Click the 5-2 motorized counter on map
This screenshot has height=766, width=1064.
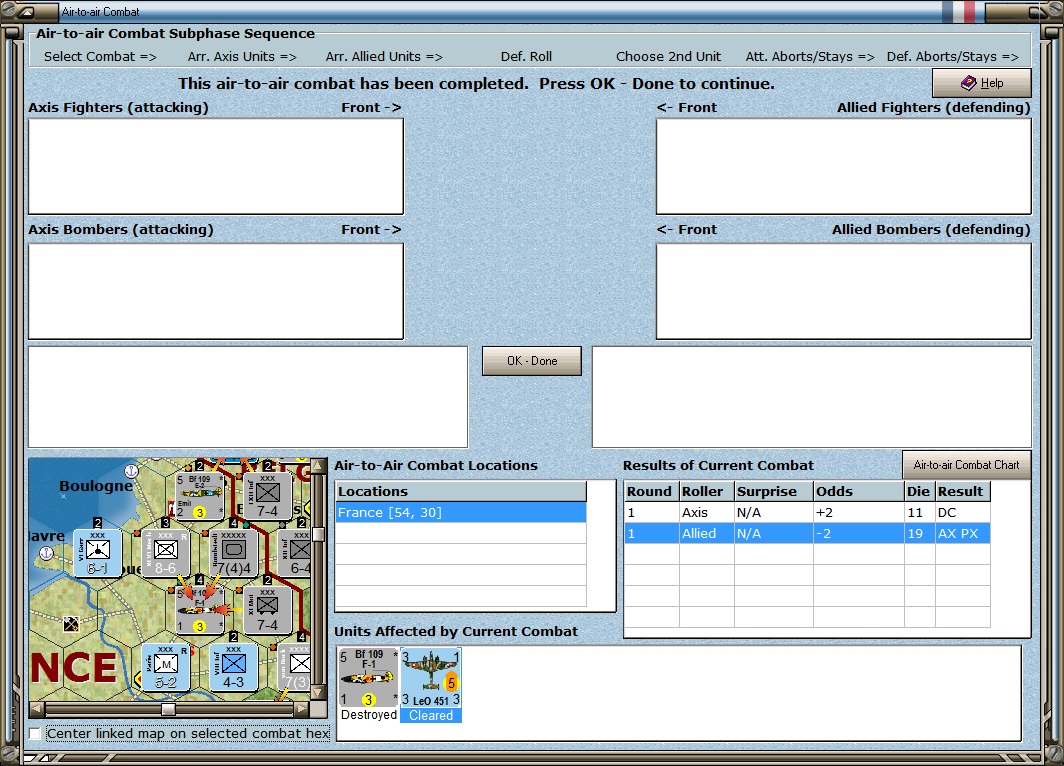(x=166, y=667)
